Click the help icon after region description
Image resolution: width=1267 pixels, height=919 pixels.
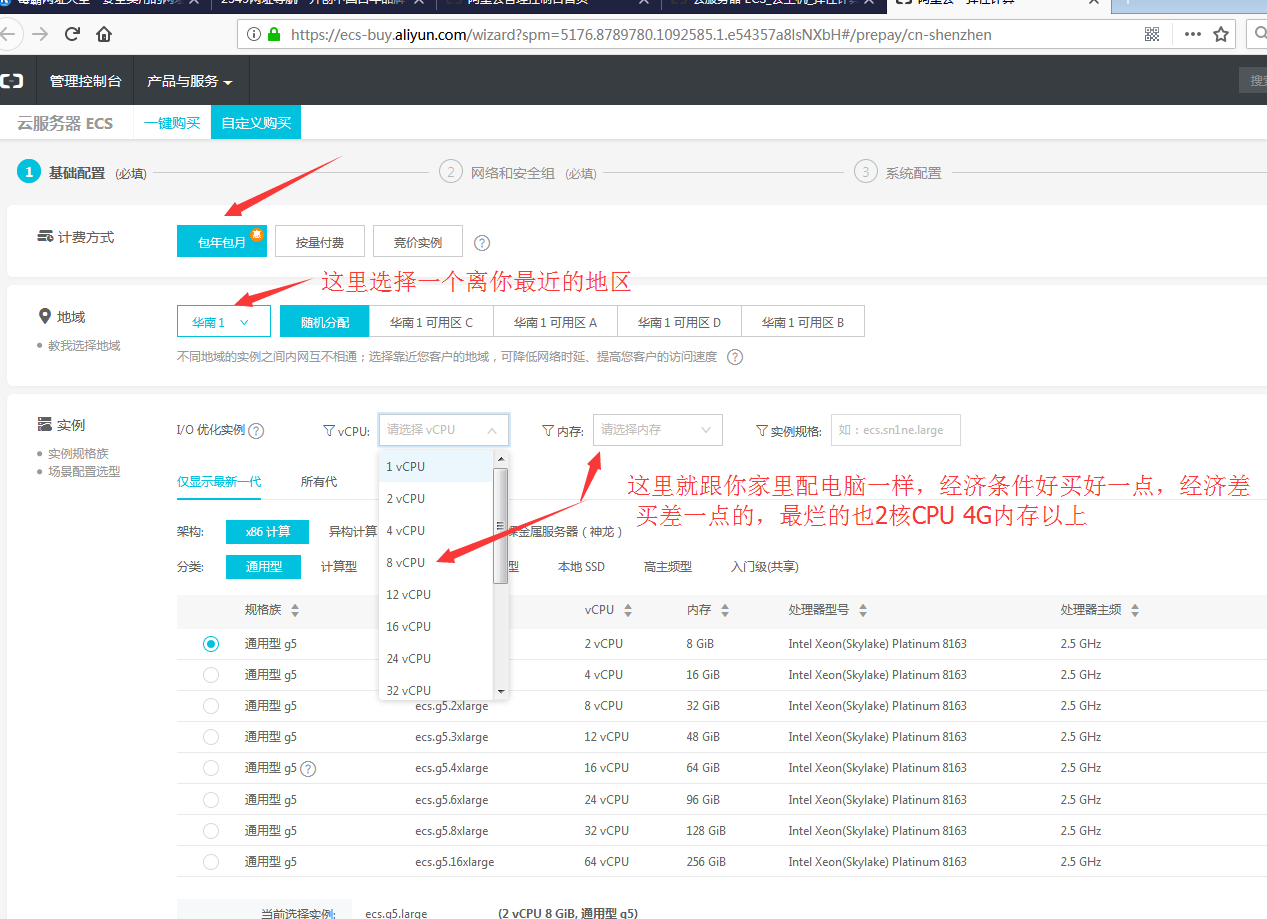click(735, 357)
